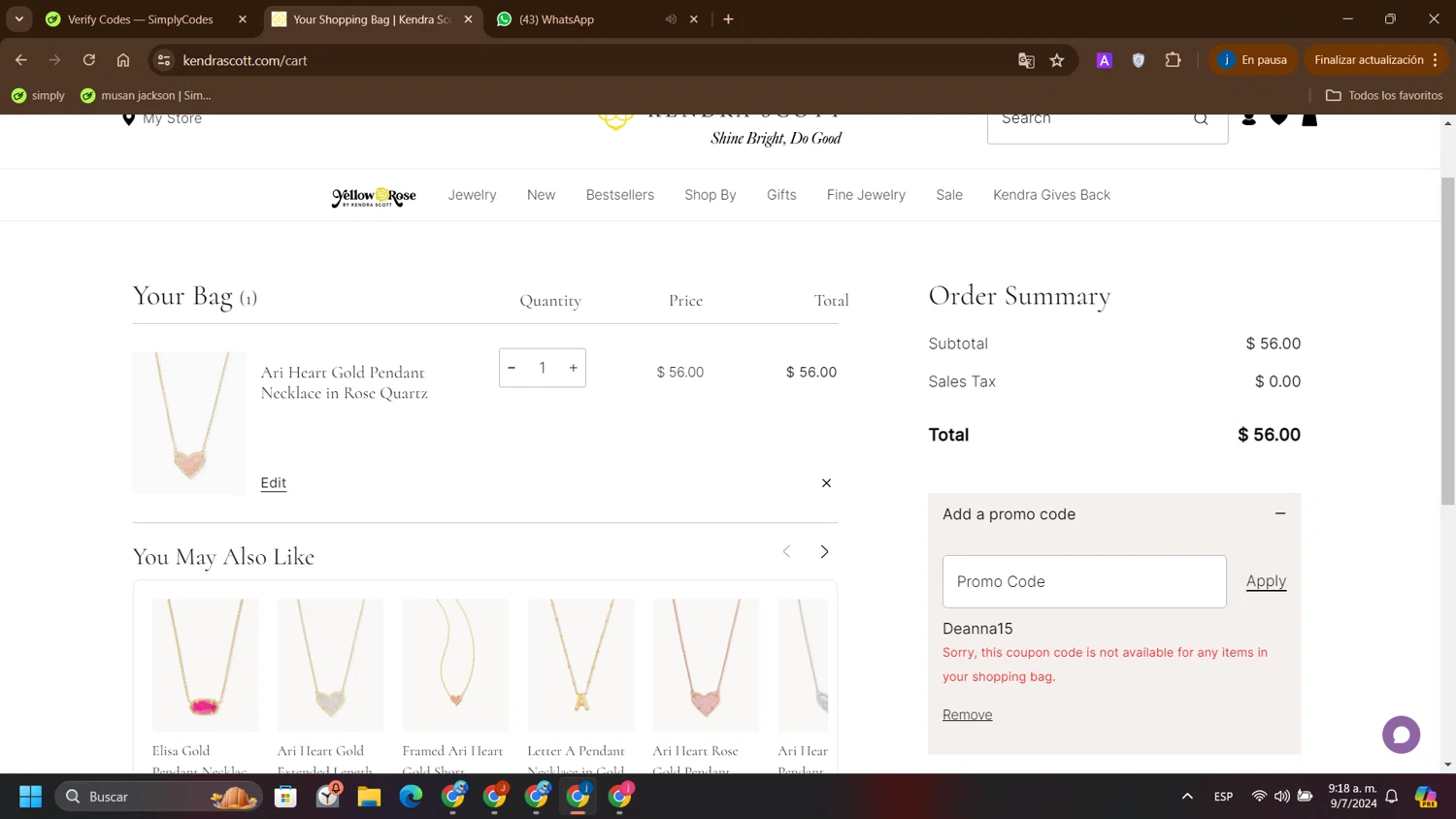Image resolution: width=1456 pixels, height=819 pixels.
Task: Click the taskbar Buscar search box
Action: pyautogui.click(x=158, y=797)
